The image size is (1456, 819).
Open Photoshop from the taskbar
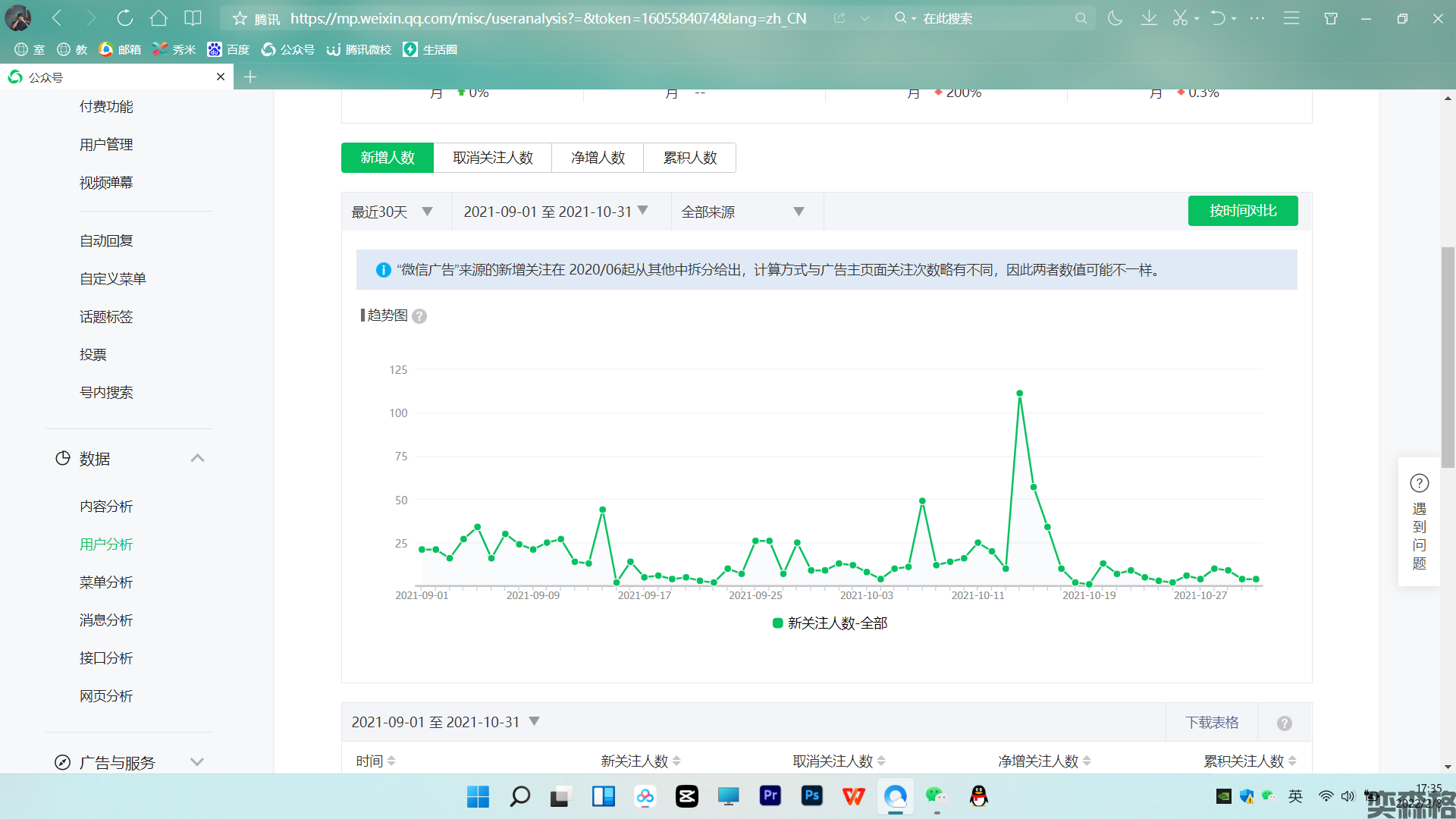[x=811, y=795]
